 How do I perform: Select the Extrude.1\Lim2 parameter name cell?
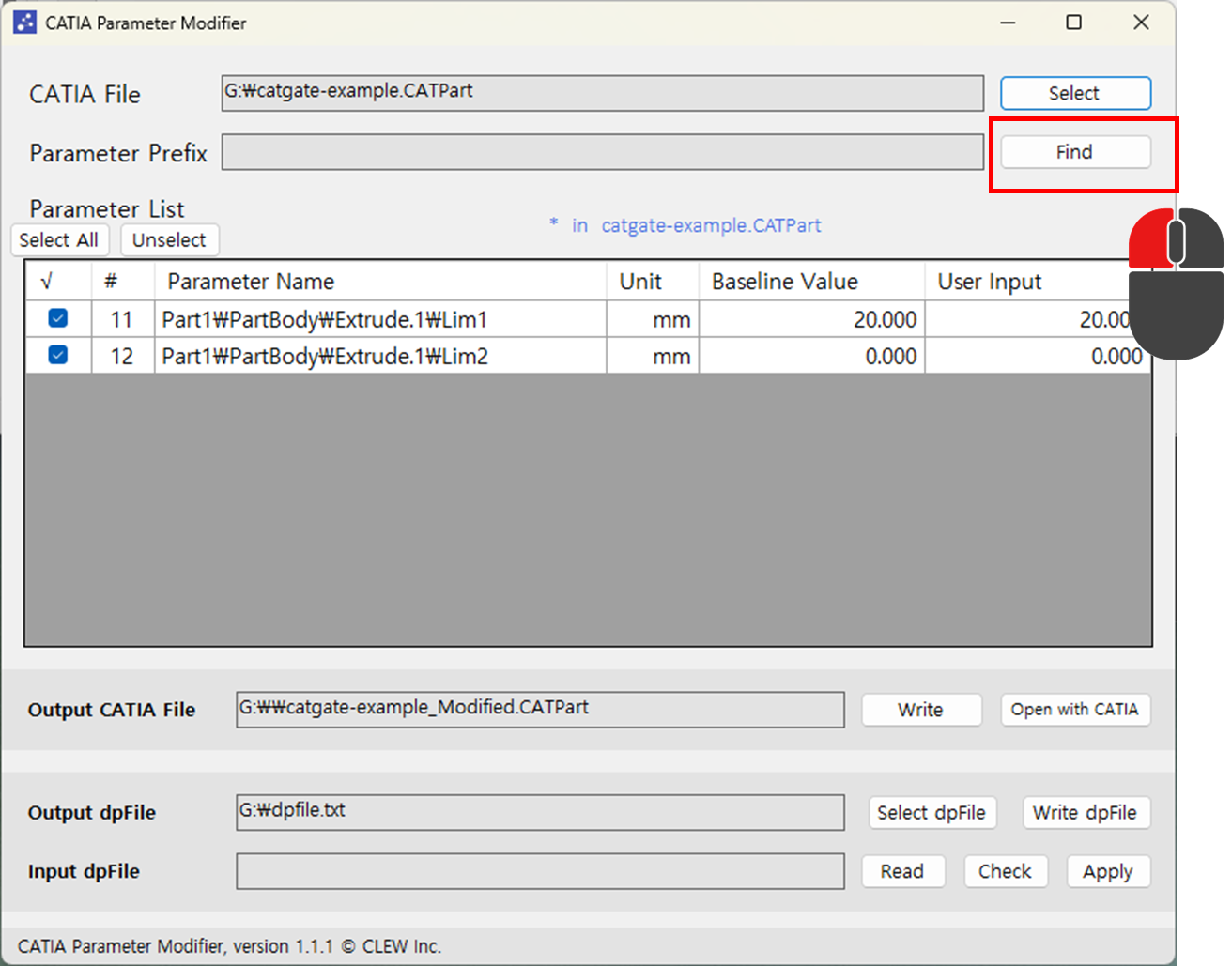tap(380, 356)
